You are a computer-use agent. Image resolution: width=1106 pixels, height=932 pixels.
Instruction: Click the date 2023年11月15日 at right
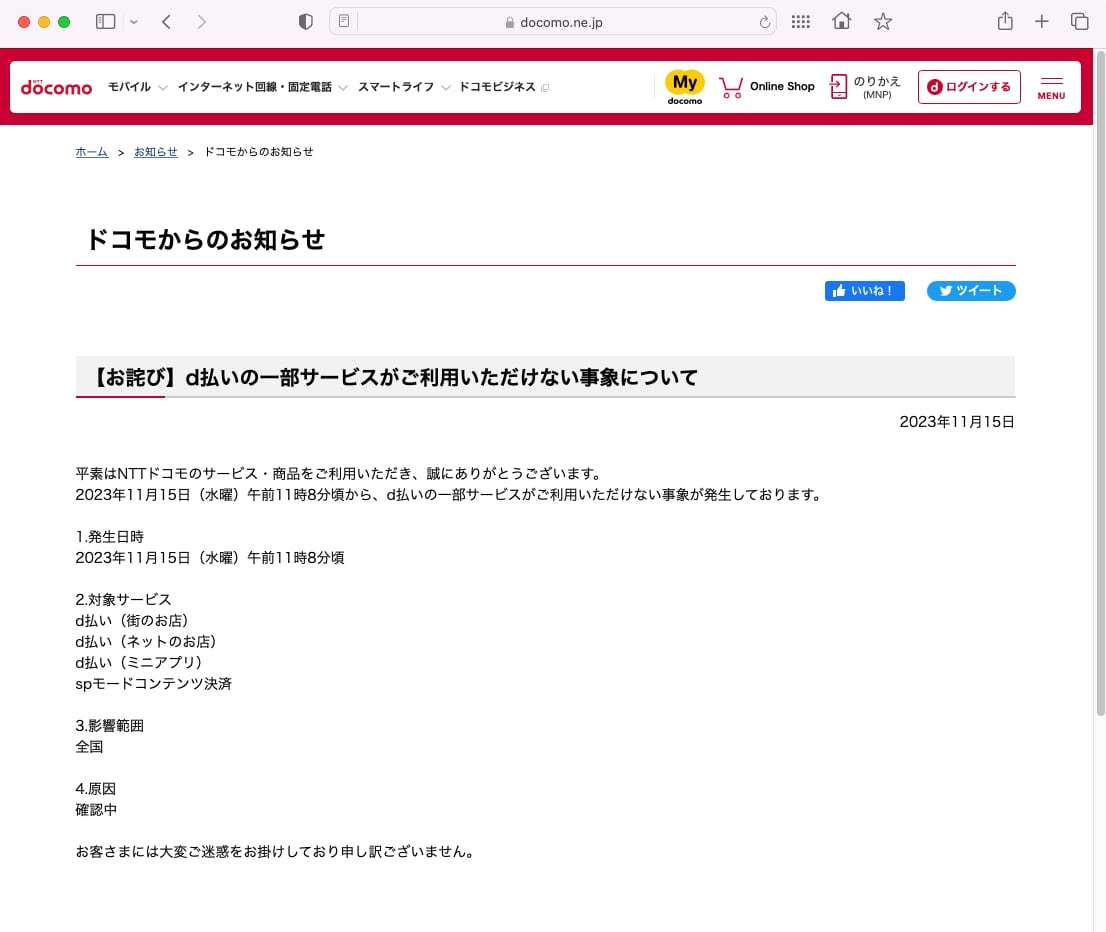956,422
